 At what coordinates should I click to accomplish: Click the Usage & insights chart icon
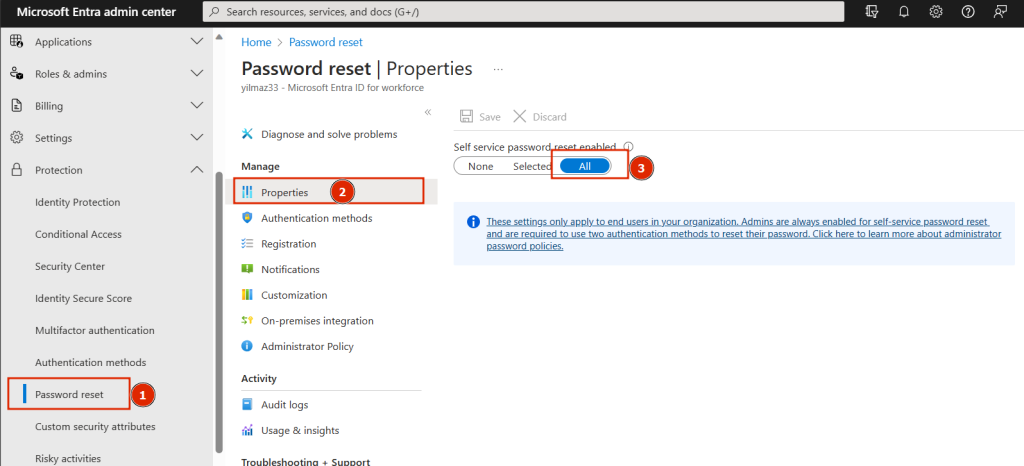click(x=247, y=431)
